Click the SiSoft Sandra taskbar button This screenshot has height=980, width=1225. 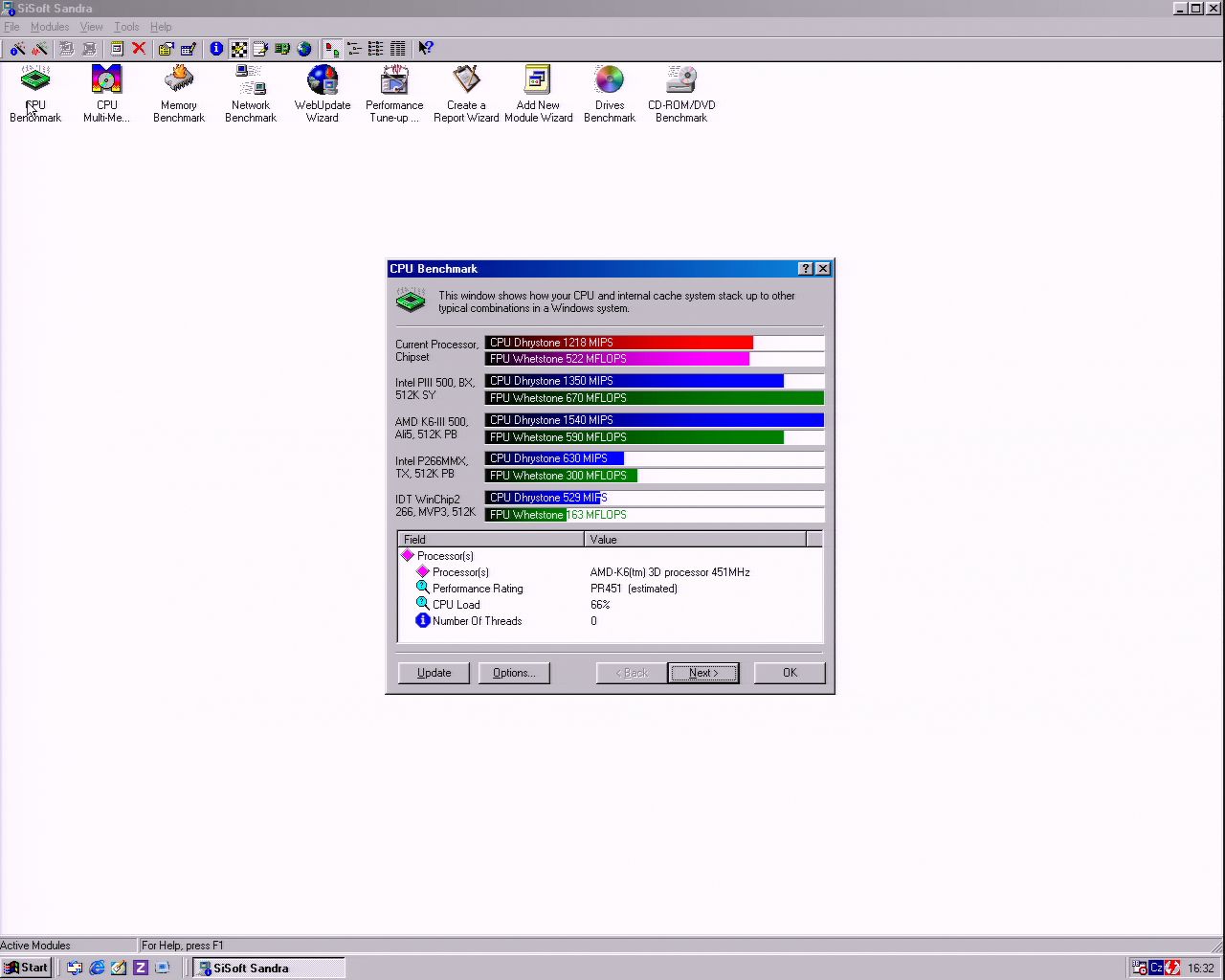coord(269,968)
